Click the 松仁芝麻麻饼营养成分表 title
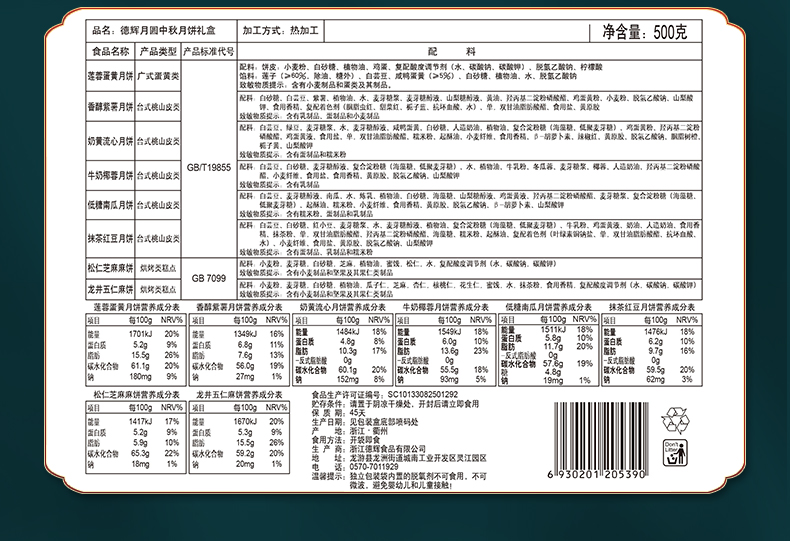Viewport: 790px width, 541px height. (136, 394)
